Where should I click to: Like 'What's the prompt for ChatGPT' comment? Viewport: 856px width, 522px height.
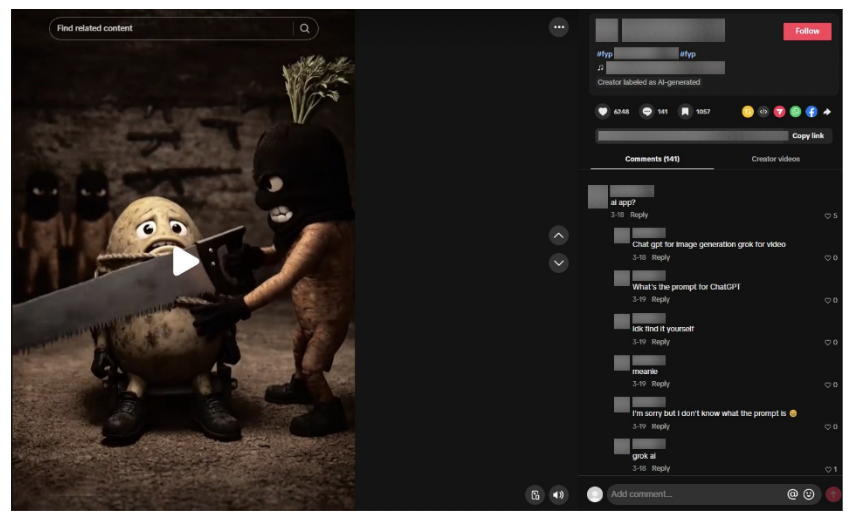[x=830, y=301]
